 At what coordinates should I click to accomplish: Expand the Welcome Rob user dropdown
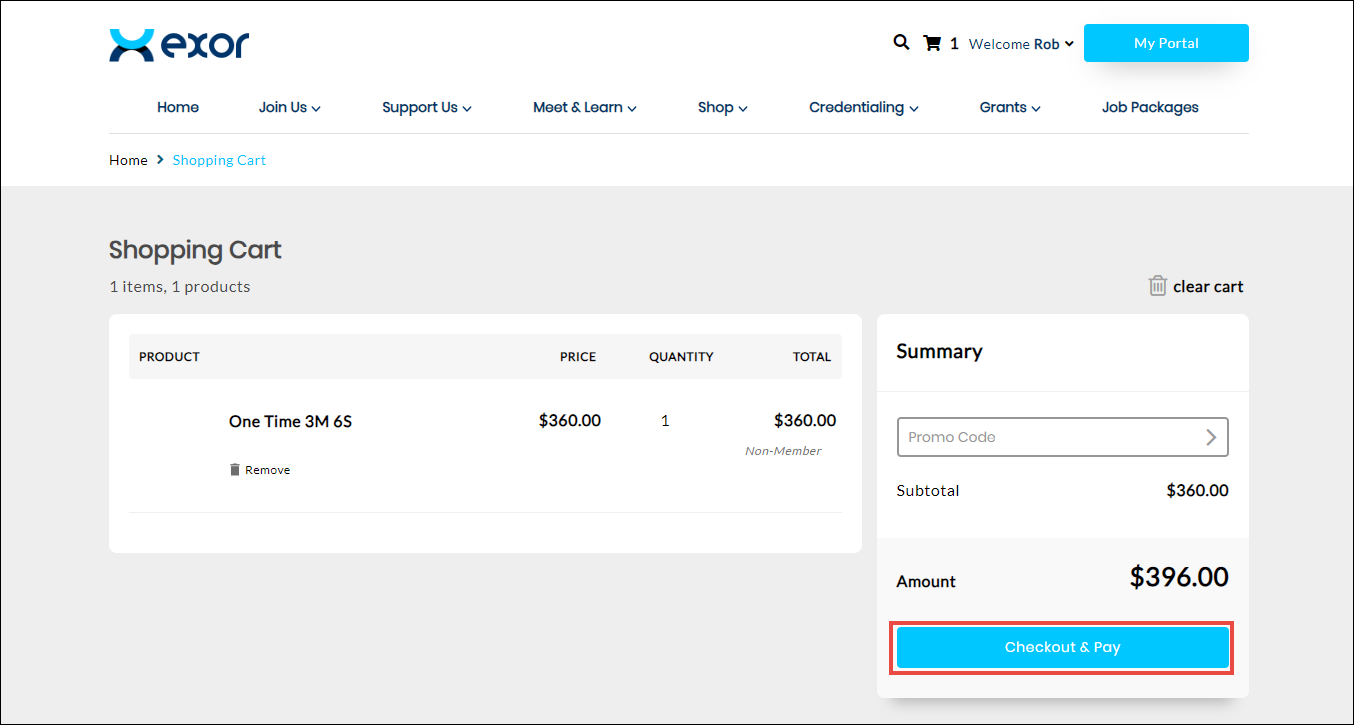(x=1021, y=44)
